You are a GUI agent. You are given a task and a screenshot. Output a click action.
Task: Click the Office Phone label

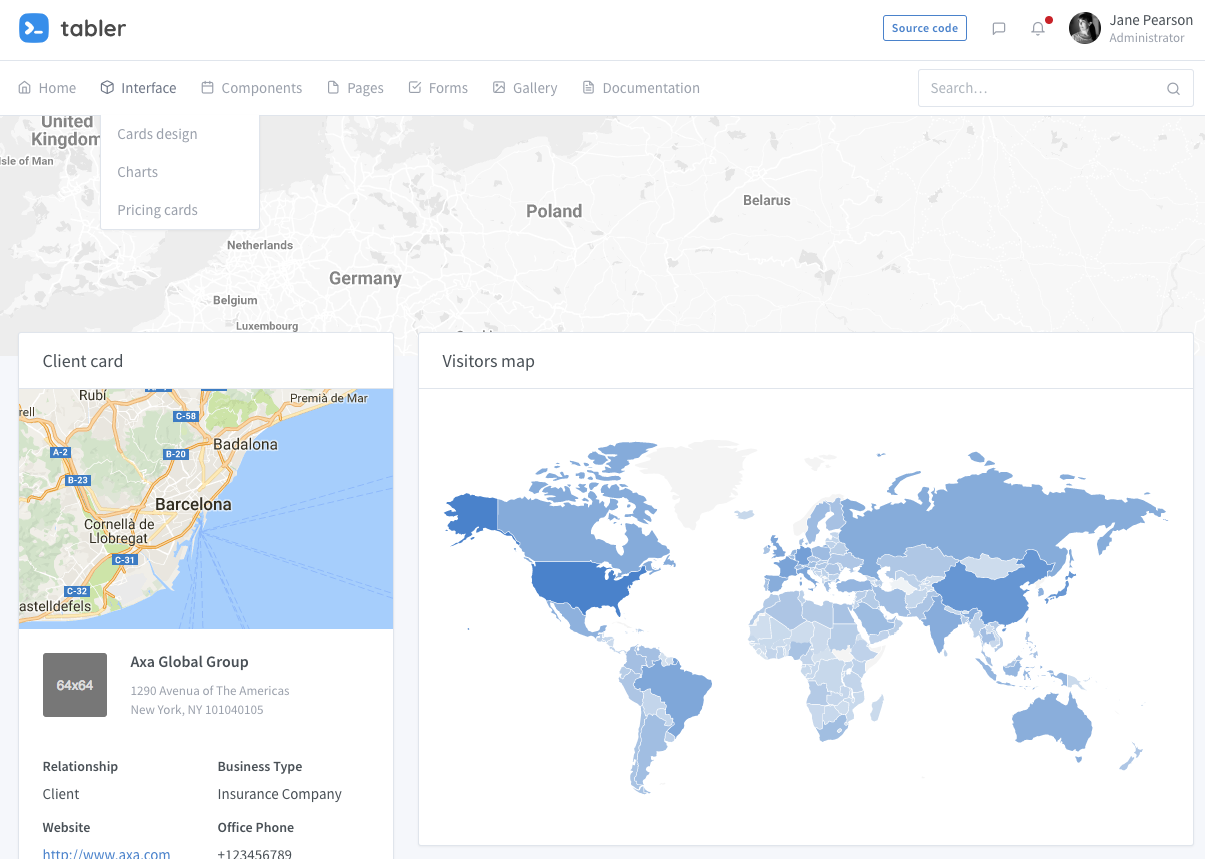(x=256, y=827)
